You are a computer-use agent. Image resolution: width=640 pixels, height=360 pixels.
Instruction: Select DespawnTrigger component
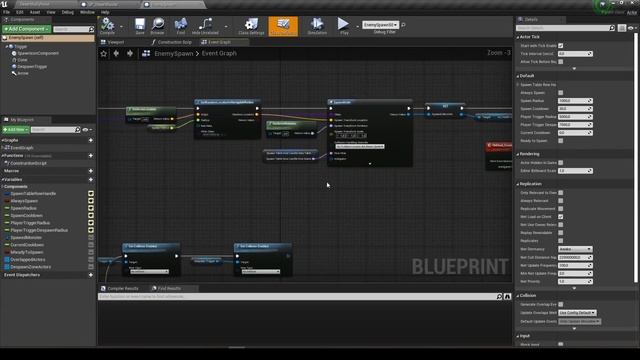pos(32,67)
